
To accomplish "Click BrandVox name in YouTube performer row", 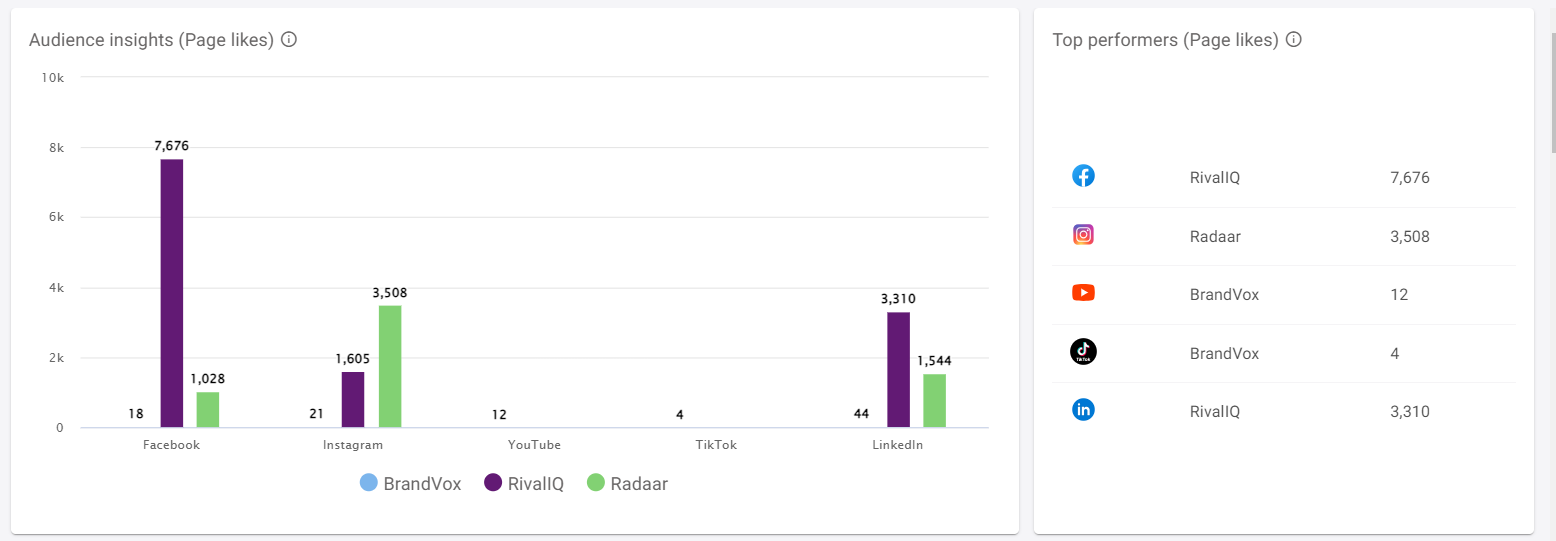I will coord(1224,295).
